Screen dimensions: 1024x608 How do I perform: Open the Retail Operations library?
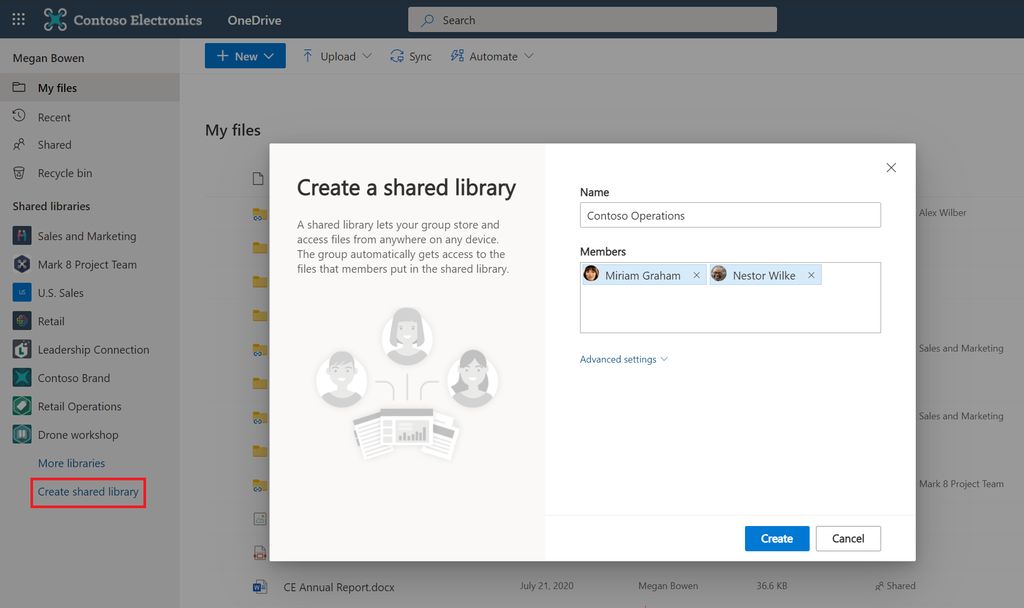pos(80,407)
